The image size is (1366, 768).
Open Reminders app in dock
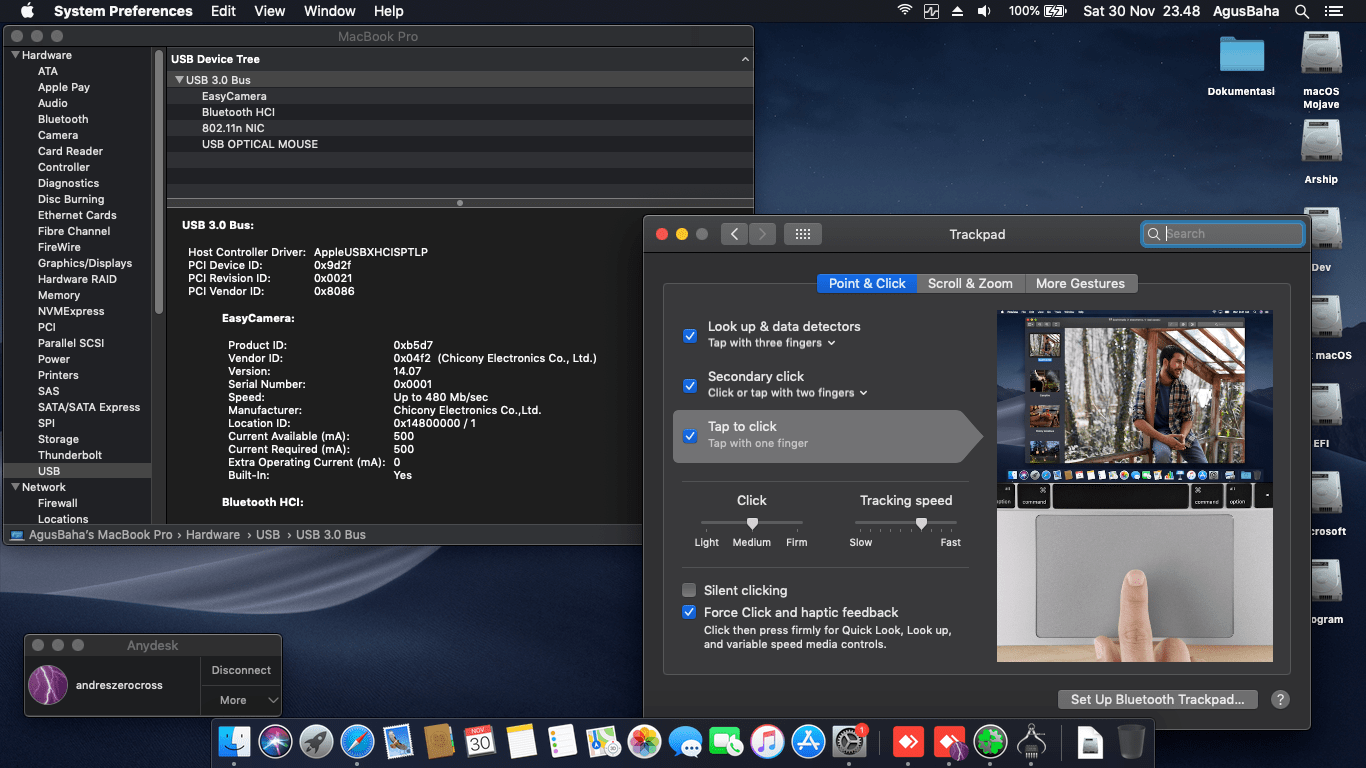pyautogui.click(x=562, y=741)
